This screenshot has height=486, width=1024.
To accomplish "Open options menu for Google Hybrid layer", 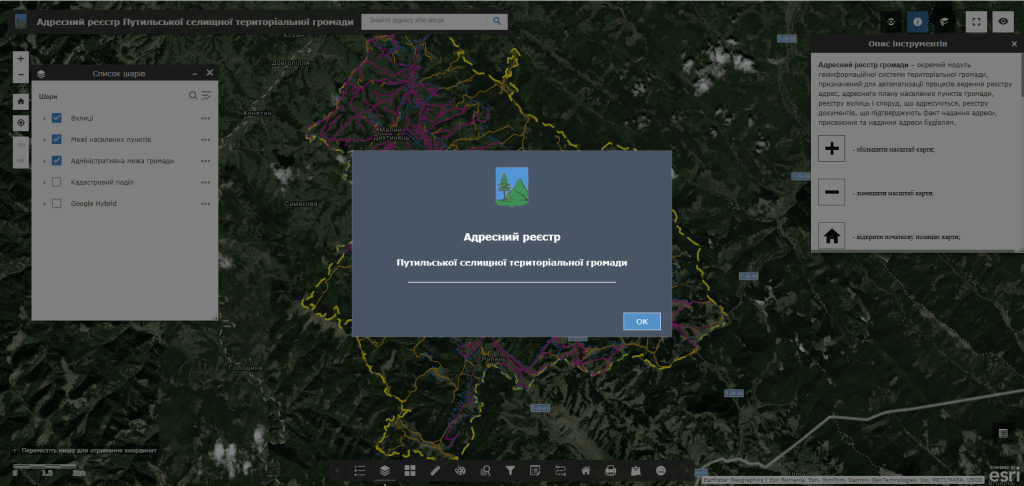I will pyautogui.click(x=206, y=204).
